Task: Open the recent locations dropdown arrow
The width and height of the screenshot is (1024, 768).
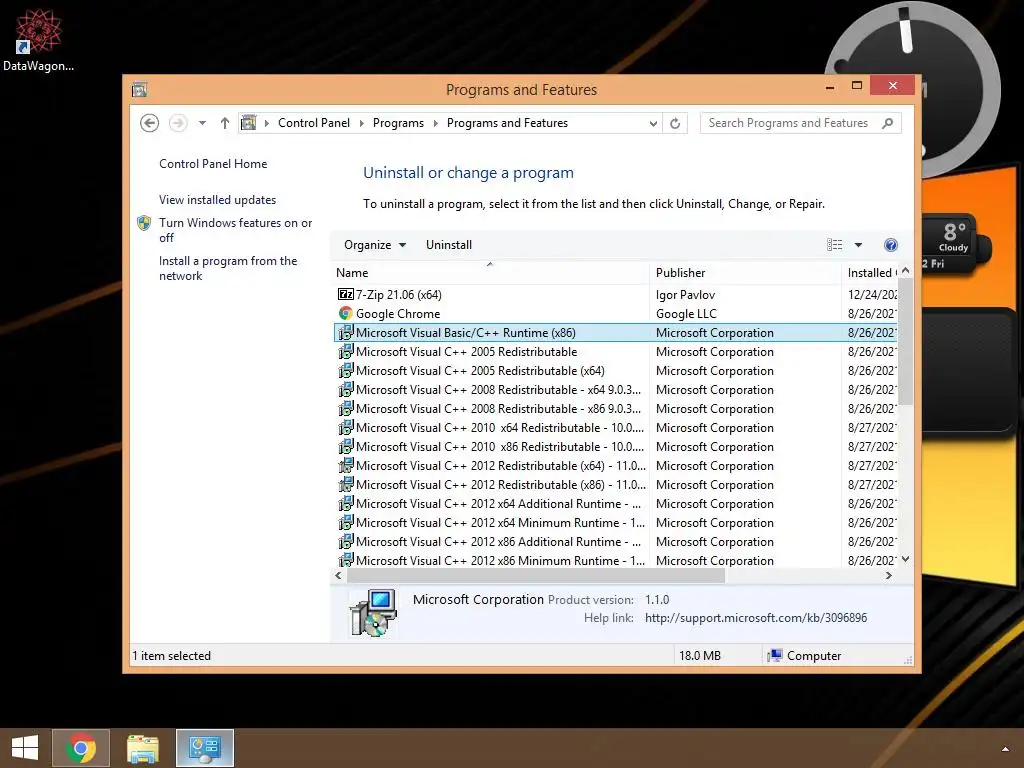Action: 202,123
